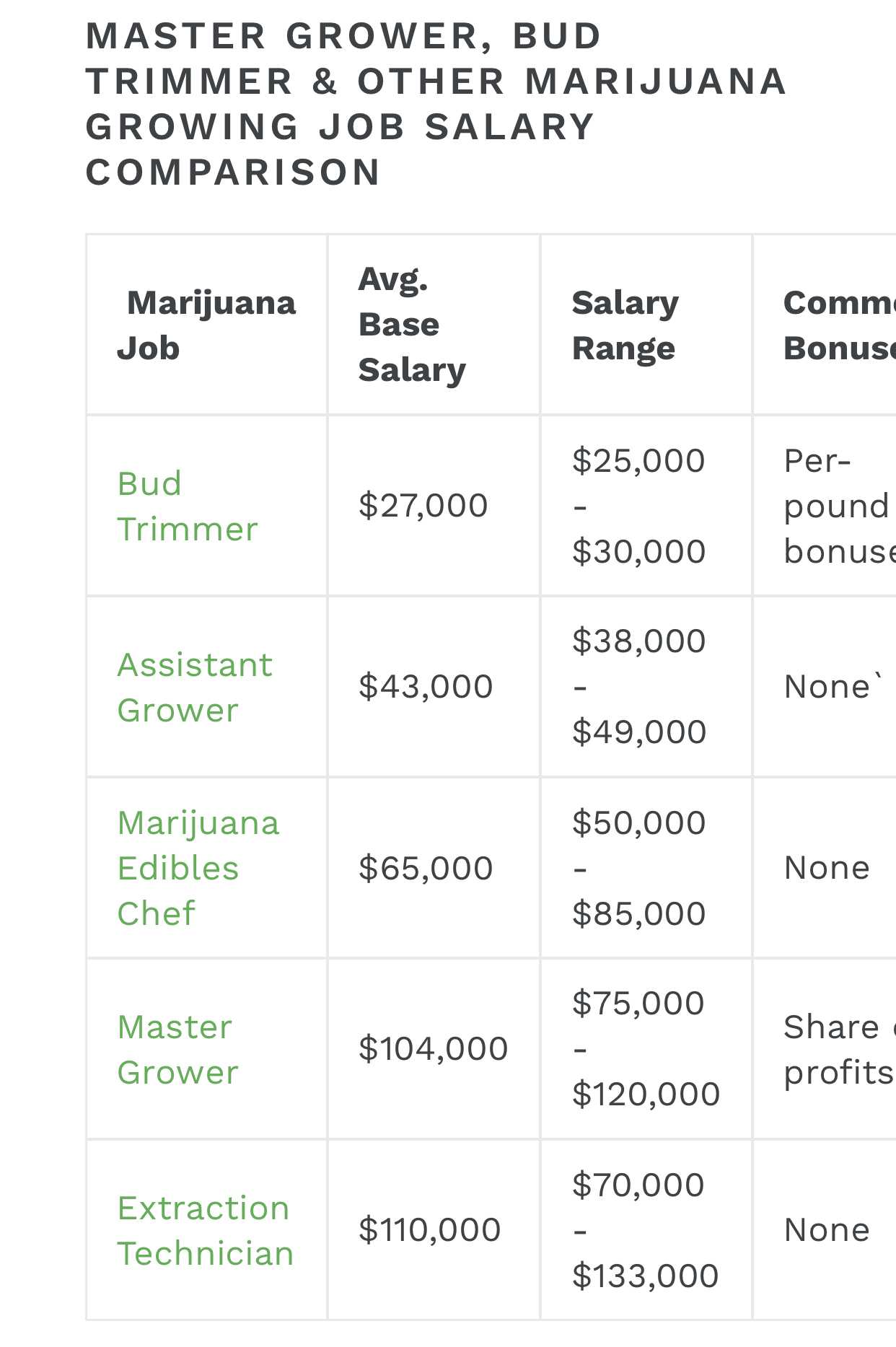
Task: Select the $104,000 base salary cell
Action: pos(434,1048)
